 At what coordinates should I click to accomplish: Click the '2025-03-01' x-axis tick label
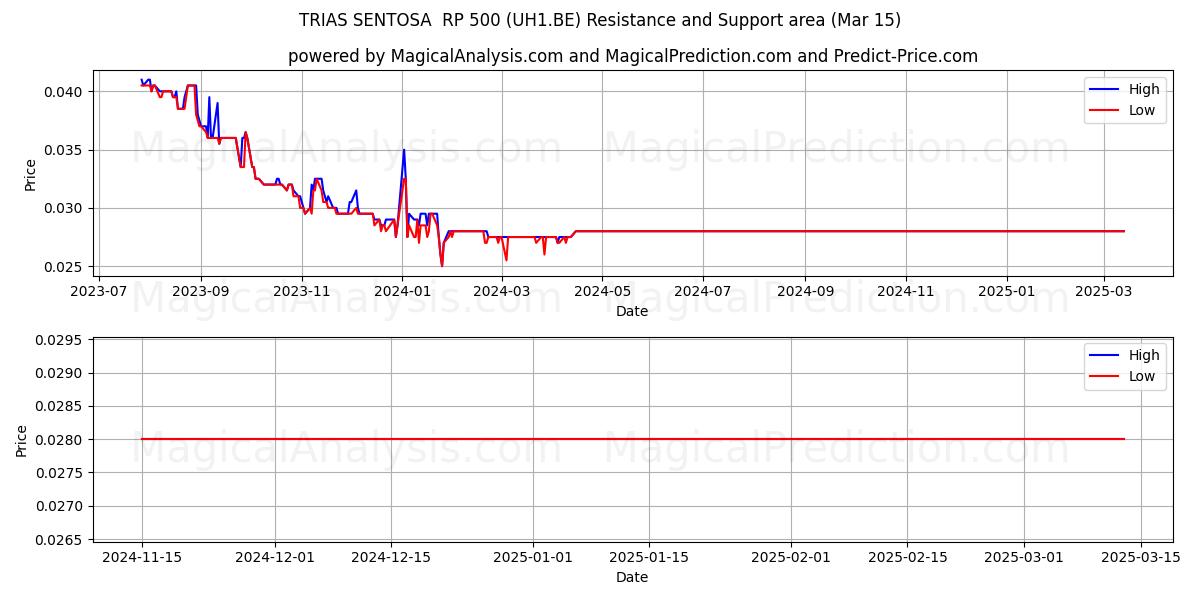point(1024,558)
